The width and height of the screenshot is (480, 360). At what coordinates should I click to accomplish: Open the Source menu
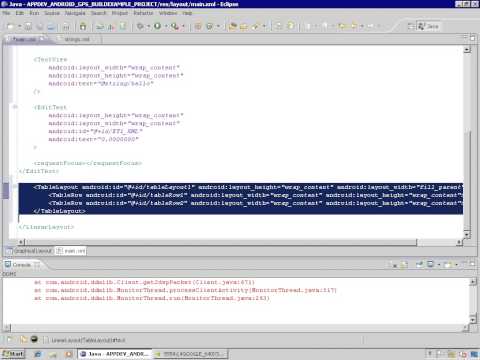52,13
